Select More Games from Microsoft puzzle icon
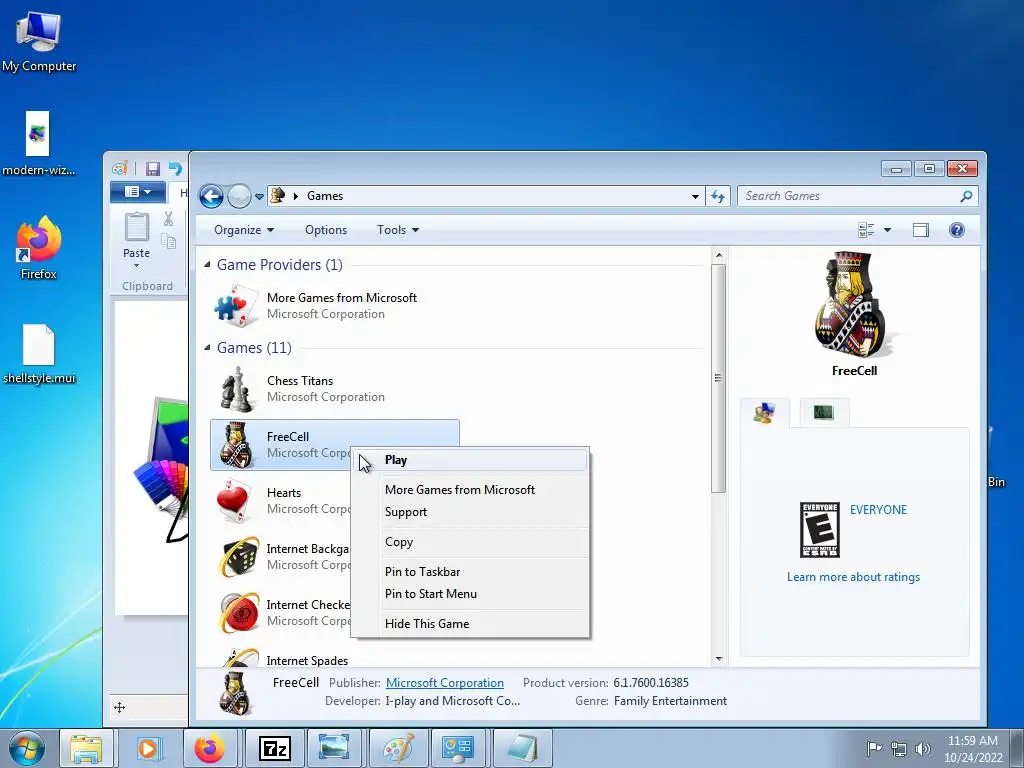The width and height of the screenshot is (1024, 768). point(235,306)
